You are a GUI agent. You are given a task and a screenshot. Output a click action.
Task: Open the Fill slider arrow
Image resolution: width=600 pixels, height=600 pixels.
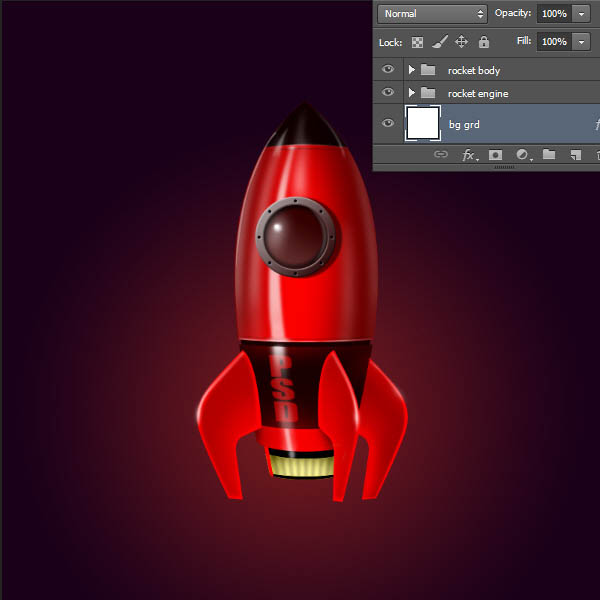(581, 42)
